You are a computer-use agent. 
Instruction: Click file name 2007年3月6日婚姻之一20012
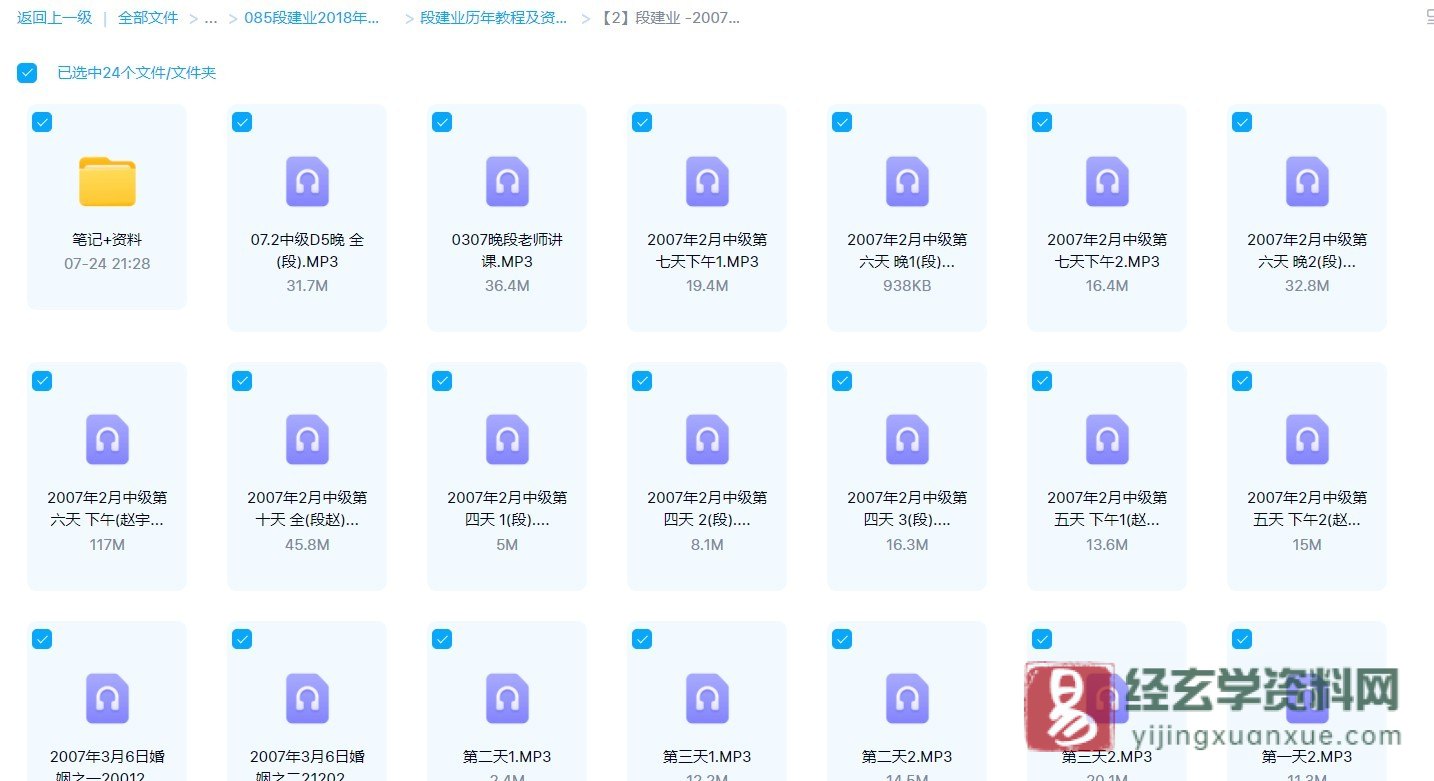(107, 765)
